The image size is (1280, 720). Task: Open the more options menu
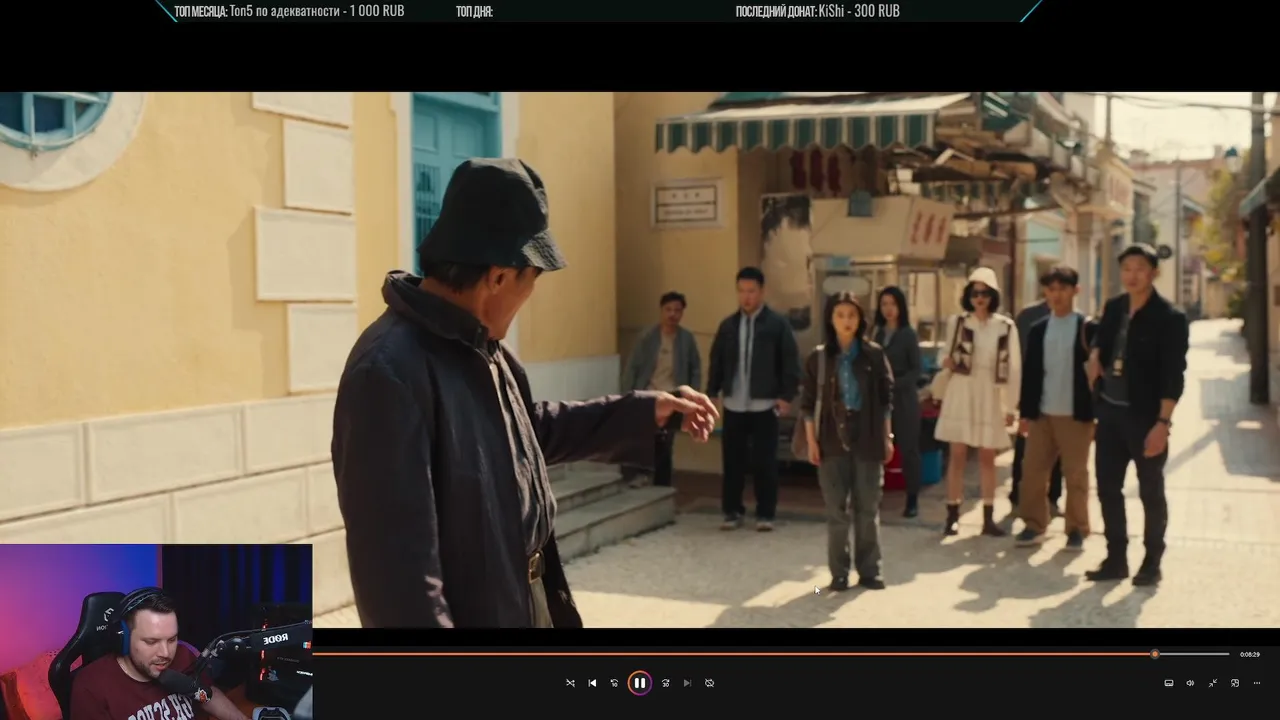coord(1257,683)
